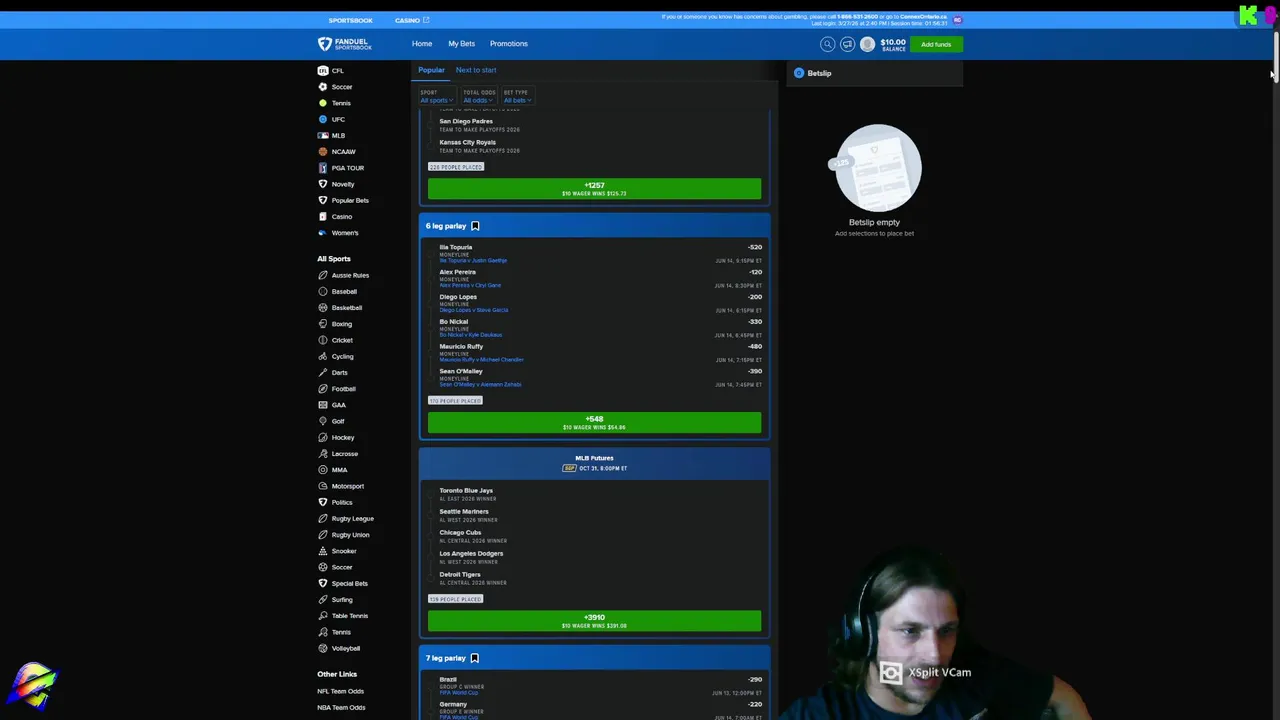Expand the Bet Type All bets dropdown

517,97
